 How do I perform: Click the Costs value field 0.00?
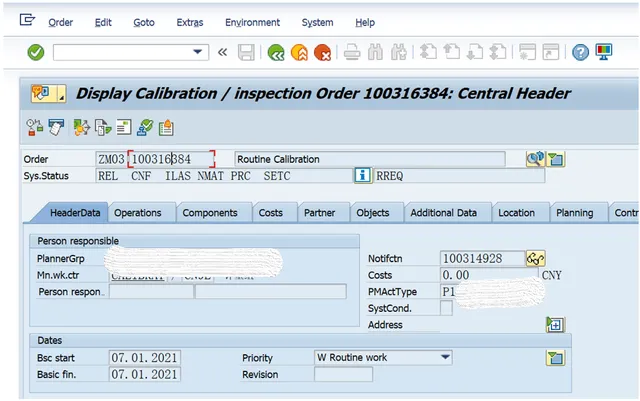click(x=489, y=275)
